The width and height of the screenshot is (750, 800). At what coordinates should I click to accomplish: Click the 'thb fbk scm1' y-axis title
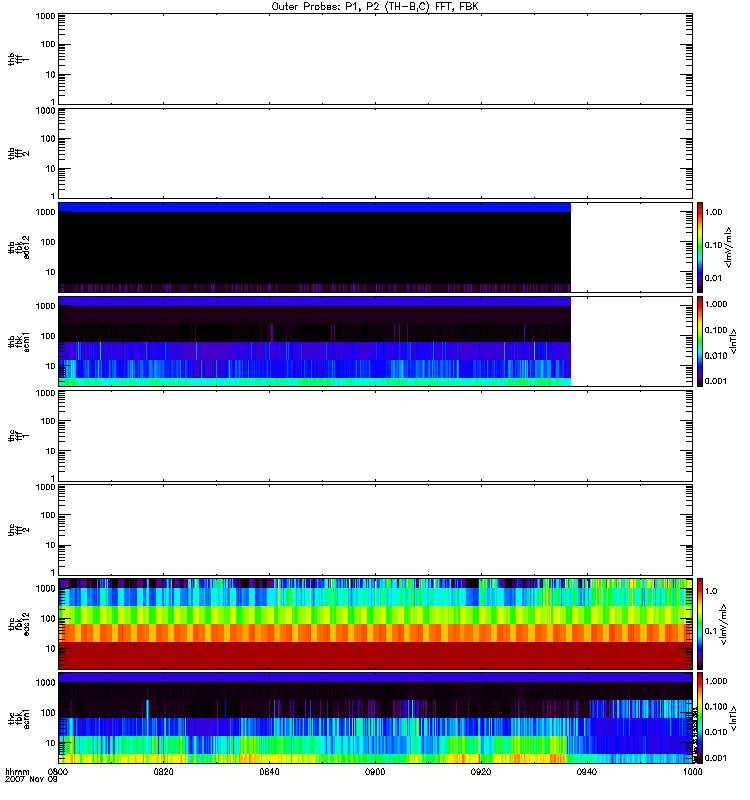coord(19,341)
